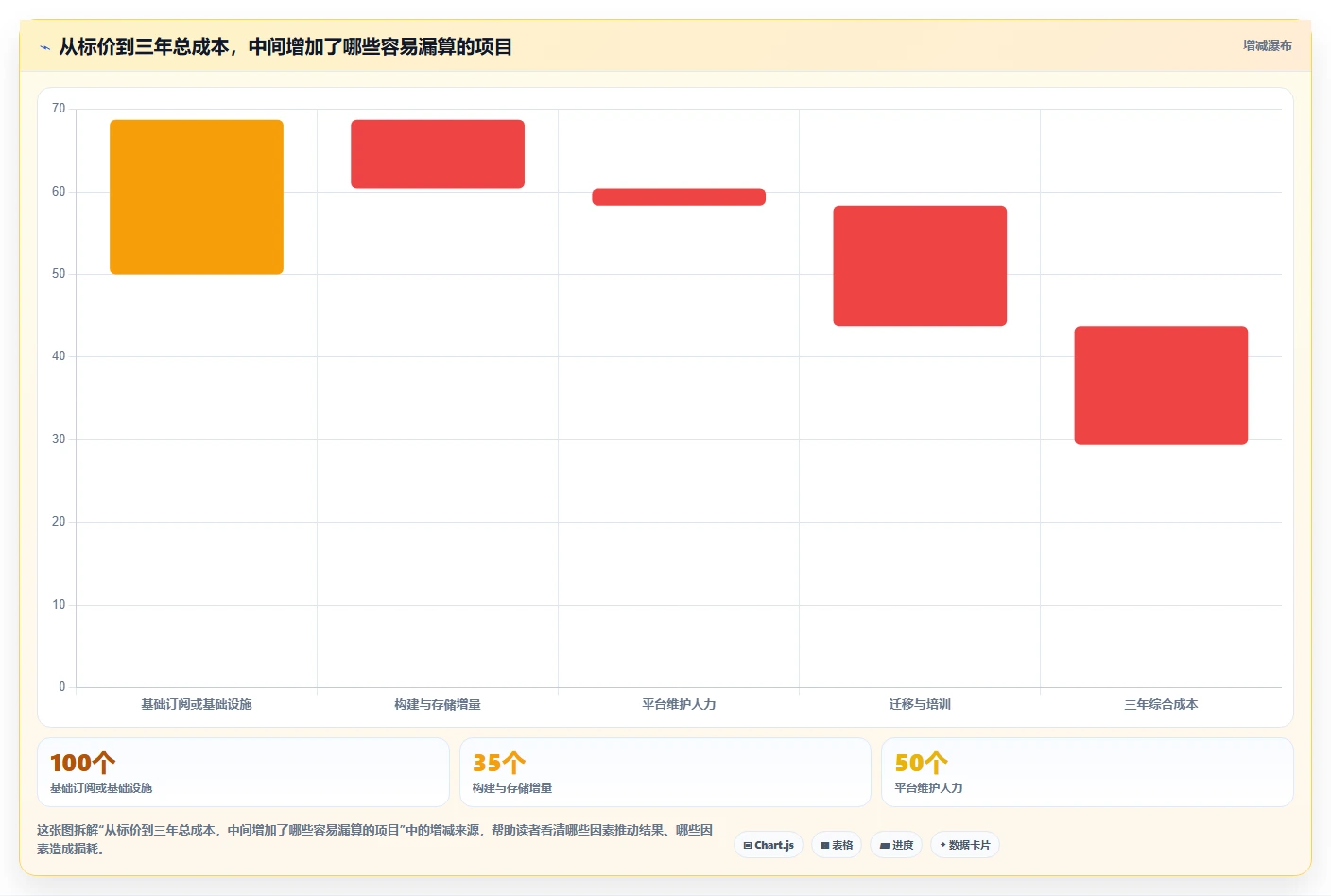Select the red 迁移与培训 bar

920,266
